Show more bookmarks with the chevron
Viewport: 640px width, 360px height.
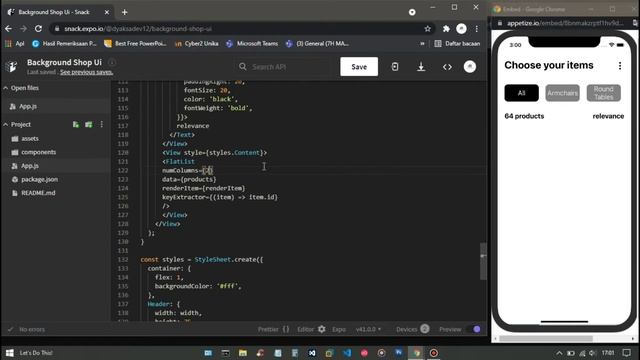click(x=422, y=44)
